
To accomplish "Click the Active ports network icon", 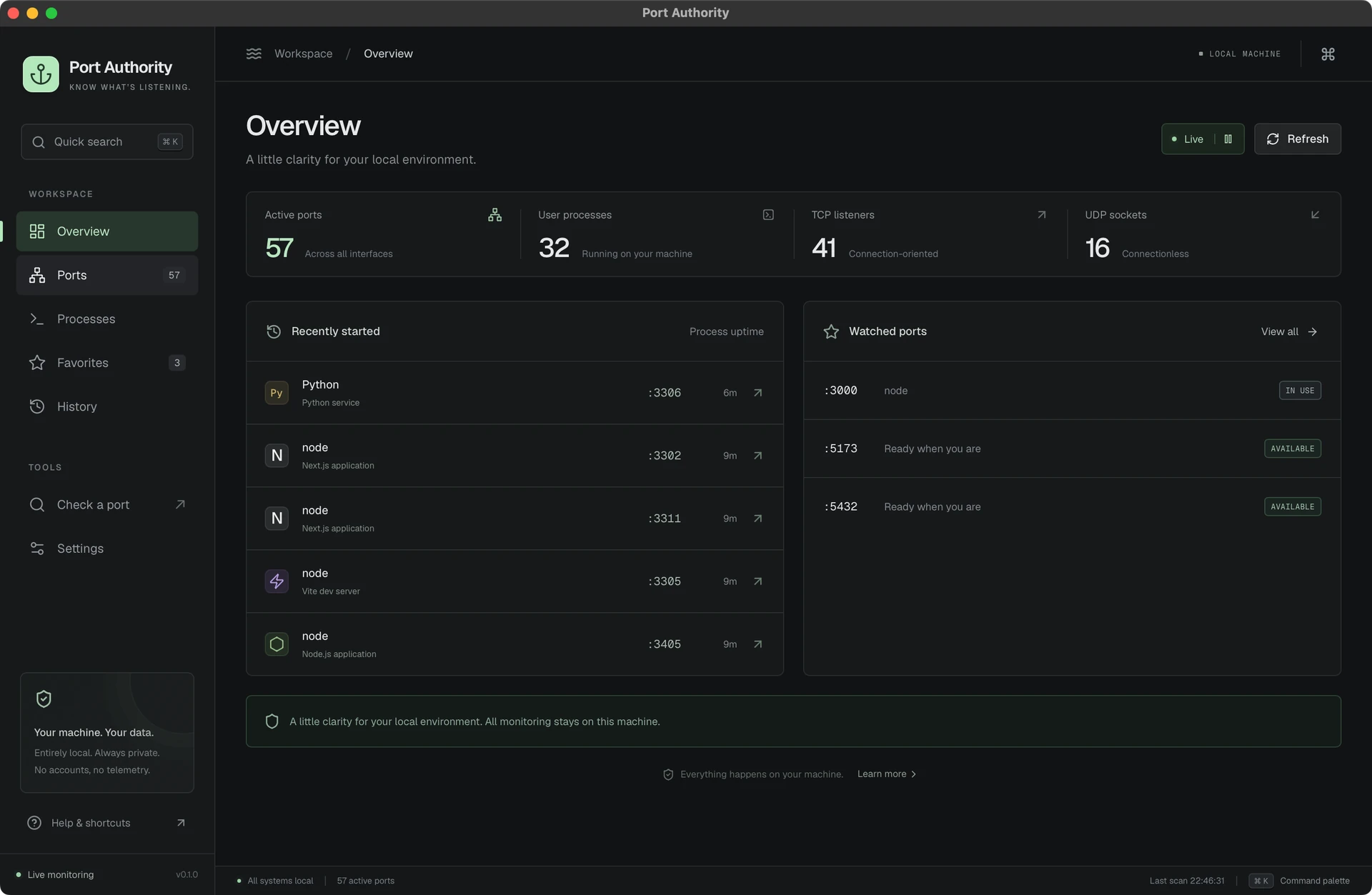I will [494, 215].
